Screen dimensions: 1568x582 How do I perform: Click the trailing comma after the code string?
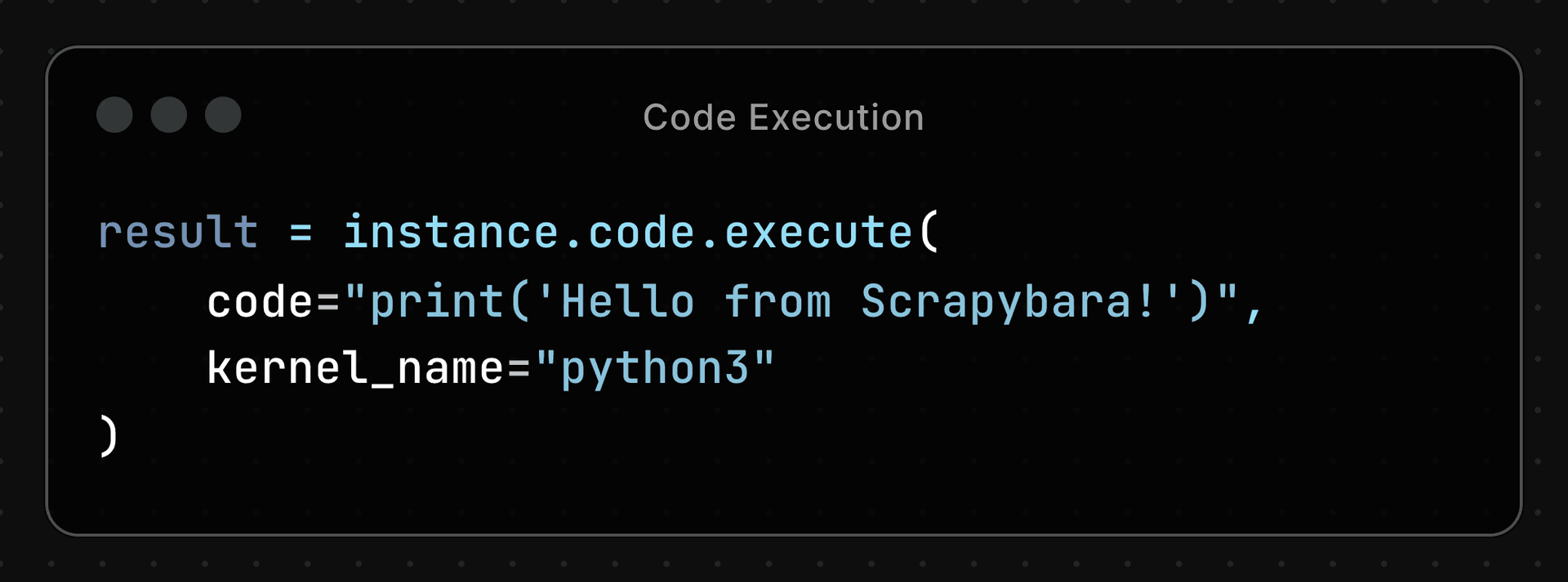pyautogui.click(x=1254, y=310)
